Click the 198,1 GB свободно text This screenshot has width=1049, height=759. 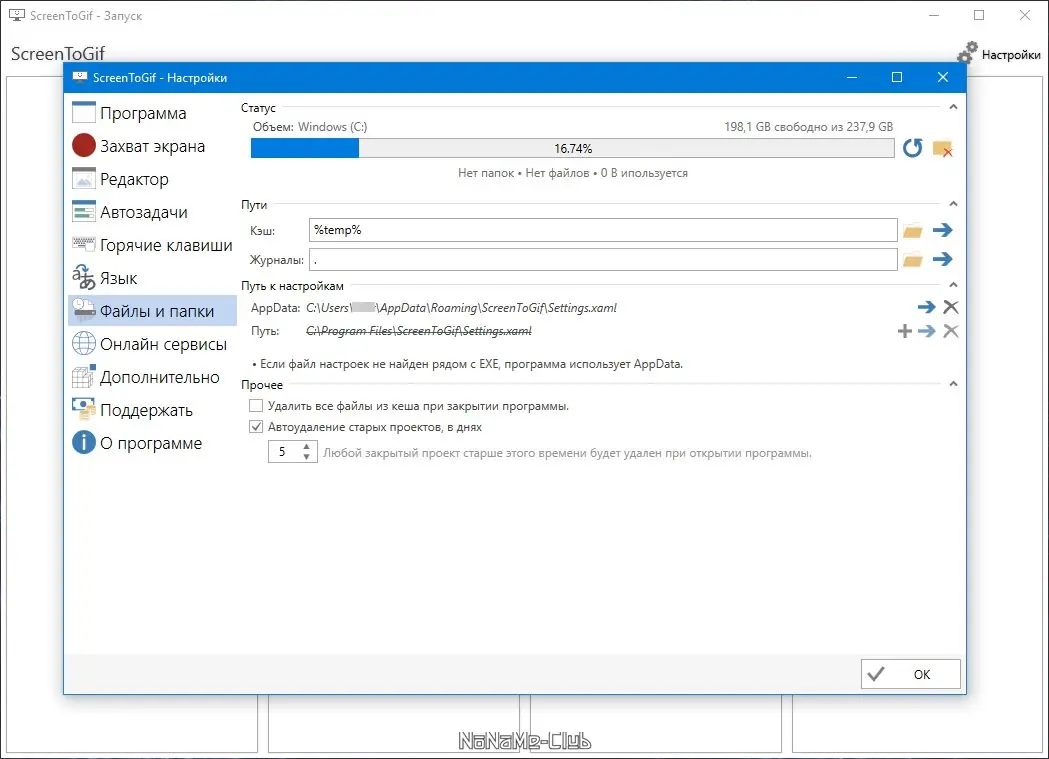tap(808, 126)
